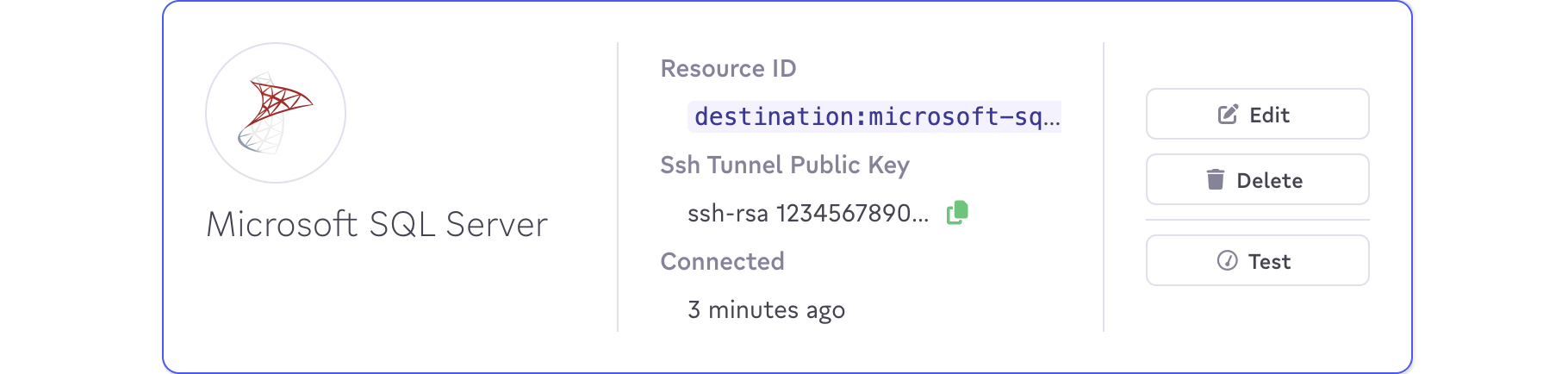
Task: Copy the SSH tunnel public key
Action: [x=957, y=213]
